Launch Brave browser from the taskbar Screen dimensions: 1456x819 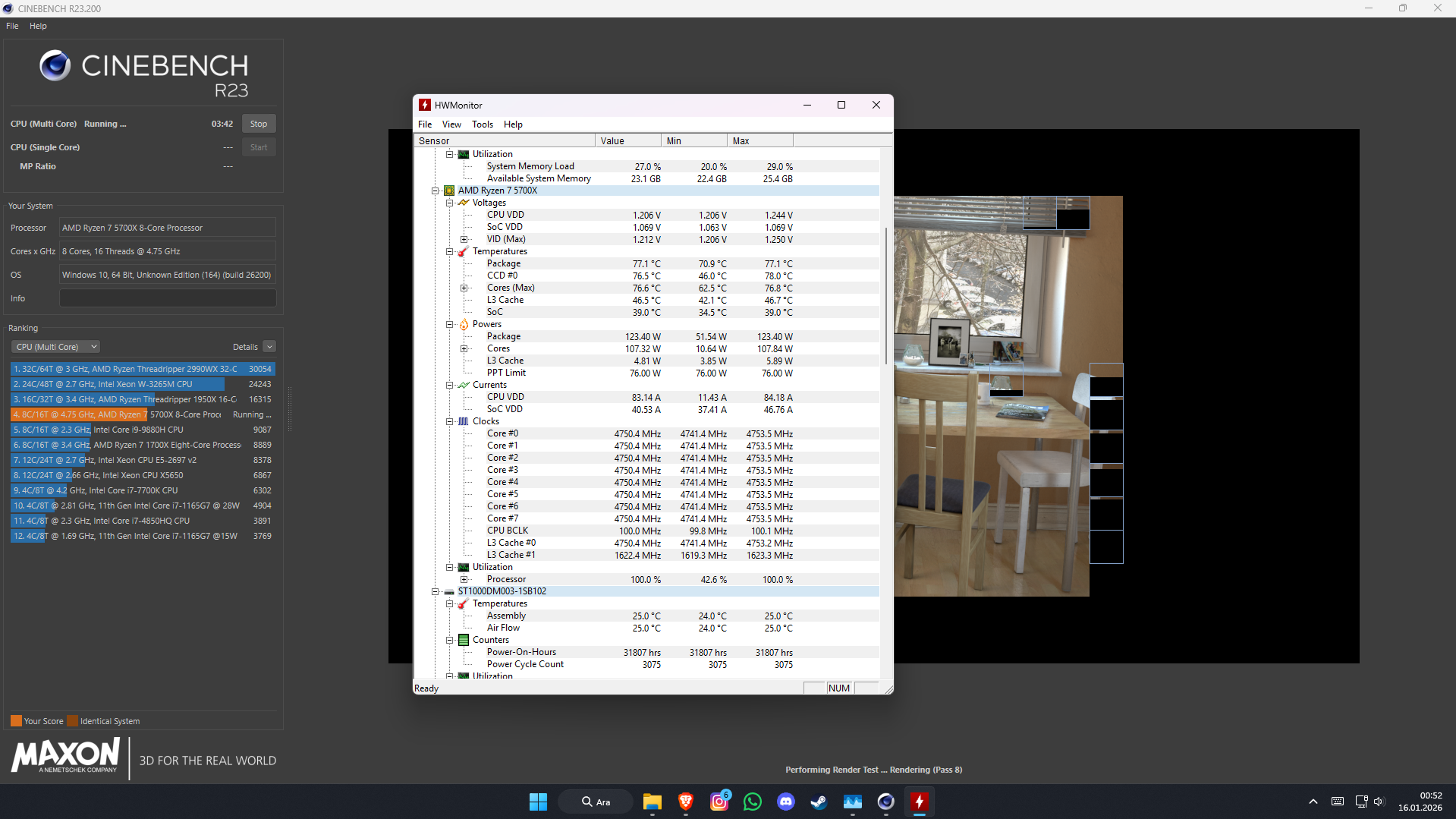click(x=686, y=802)
